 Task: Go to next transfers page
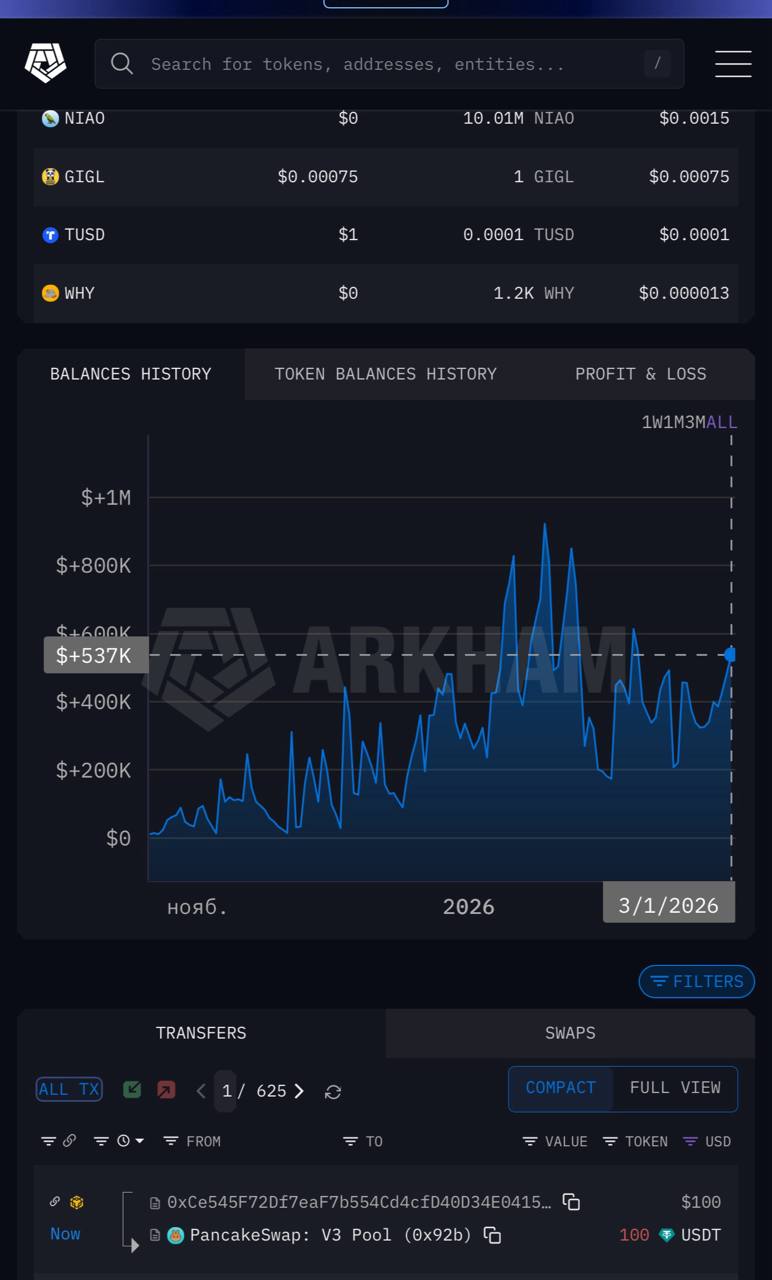coord(299,1091)
